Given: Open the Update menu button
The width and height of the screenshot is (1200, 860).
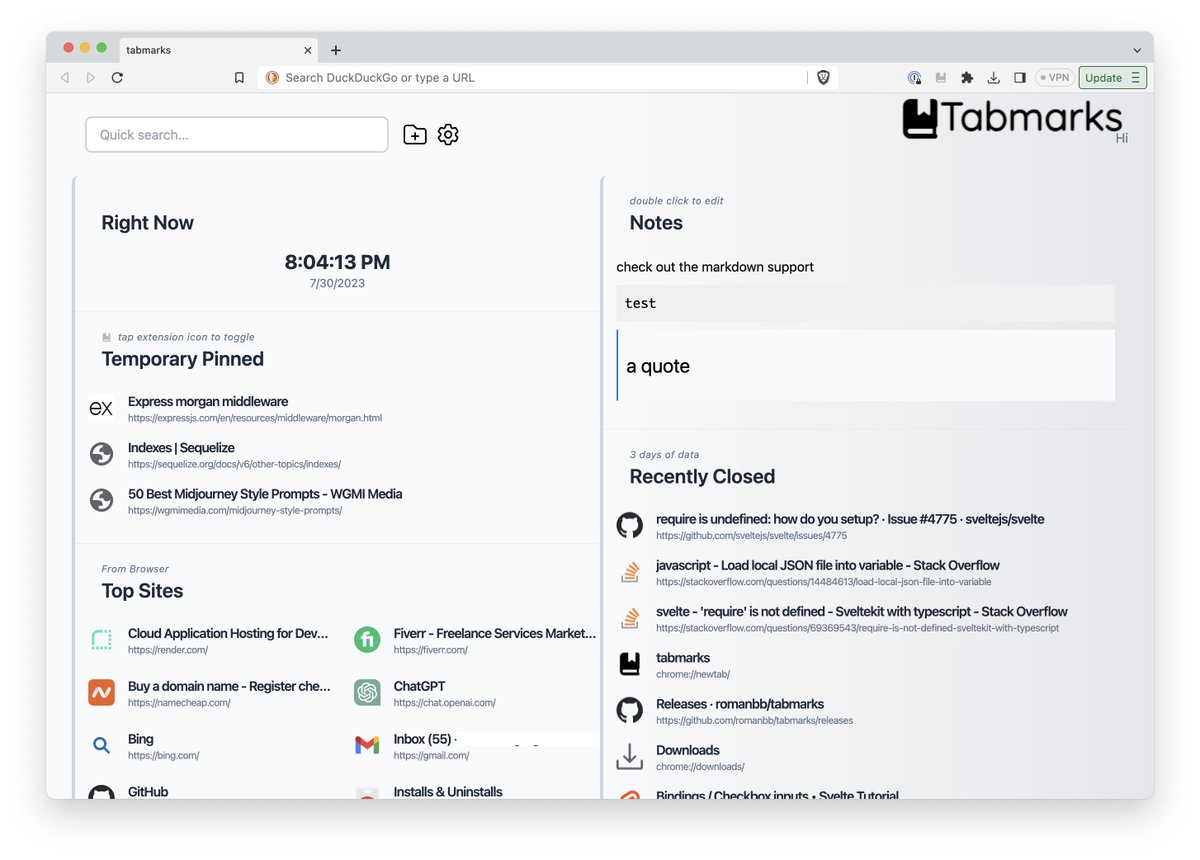Looking at the screenshot, I should pyautogui.click(x=1112, y=78).
